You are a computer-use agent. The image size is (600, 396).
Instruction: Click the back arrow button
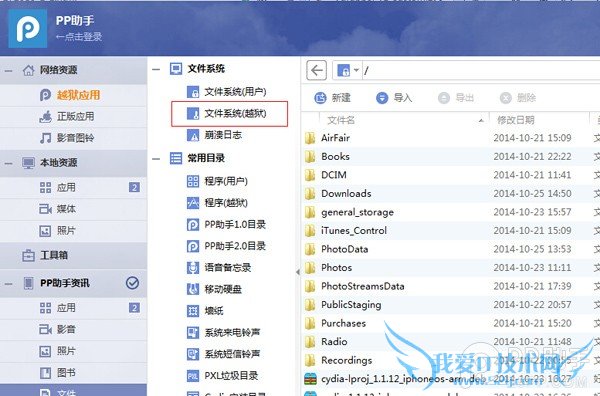316,70
